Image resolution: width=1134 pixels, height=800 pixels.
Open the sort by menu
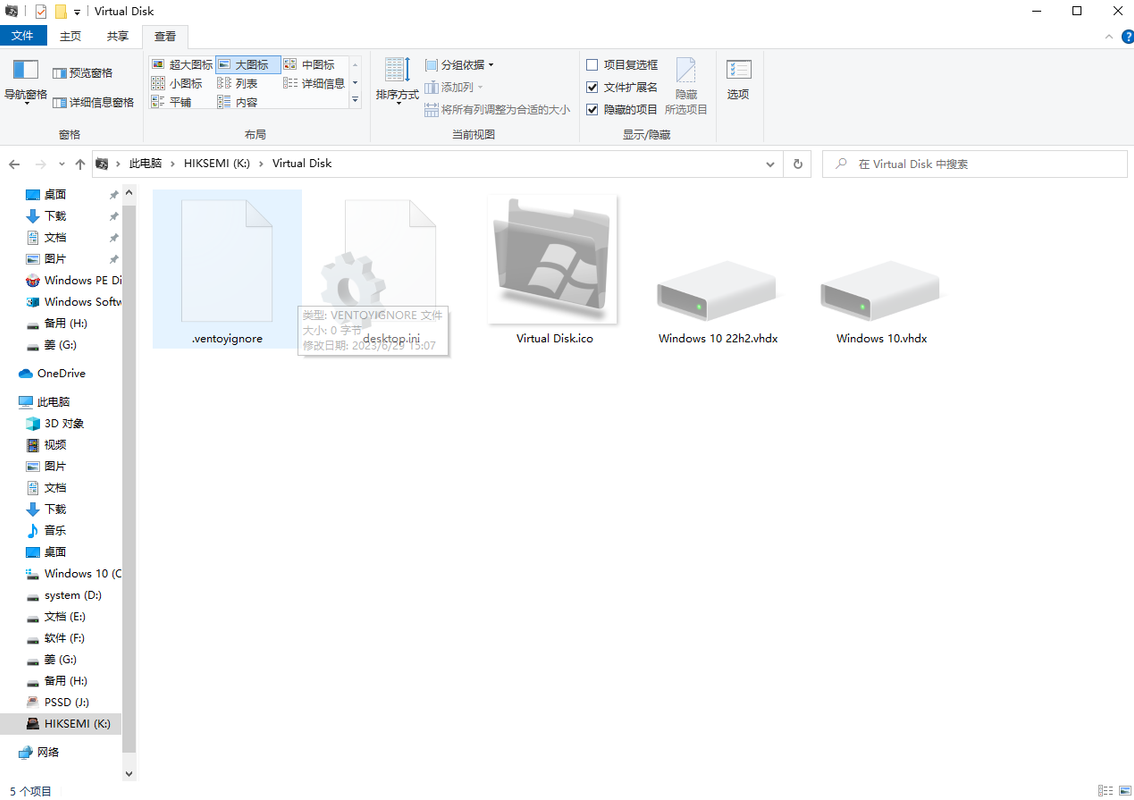[x=397, y=81]
